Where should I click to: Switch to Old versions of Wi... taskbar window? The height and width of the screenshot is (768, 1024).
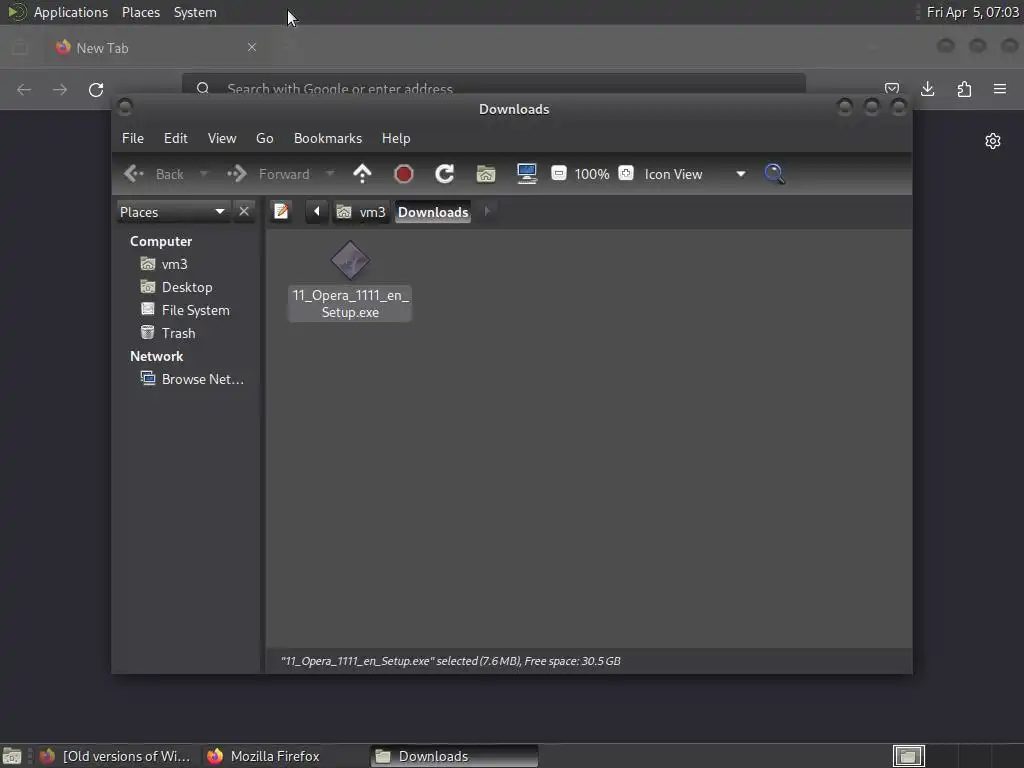[x=116, y=756]
